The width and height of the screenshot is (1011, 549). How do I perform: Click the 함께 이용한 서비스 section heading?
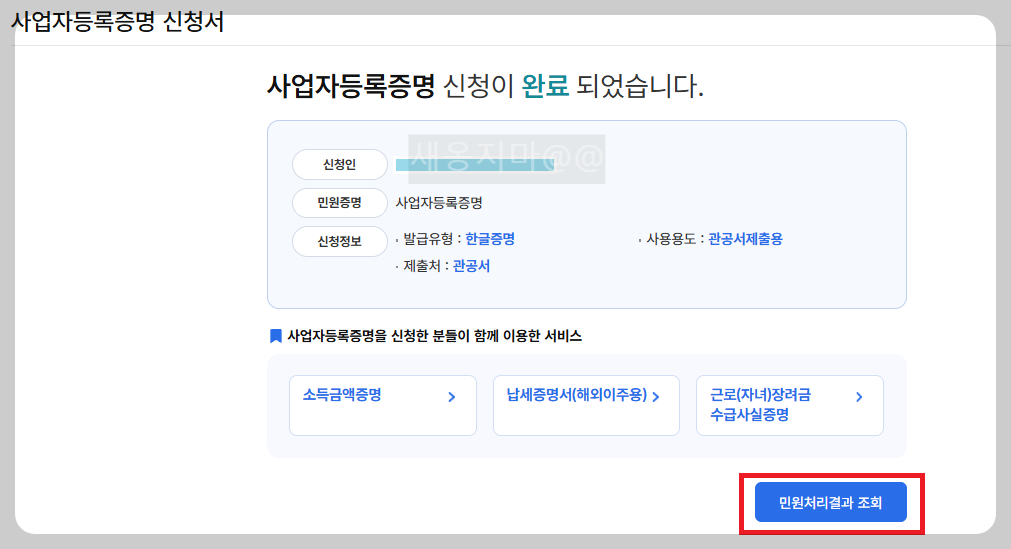coord(434,335)
